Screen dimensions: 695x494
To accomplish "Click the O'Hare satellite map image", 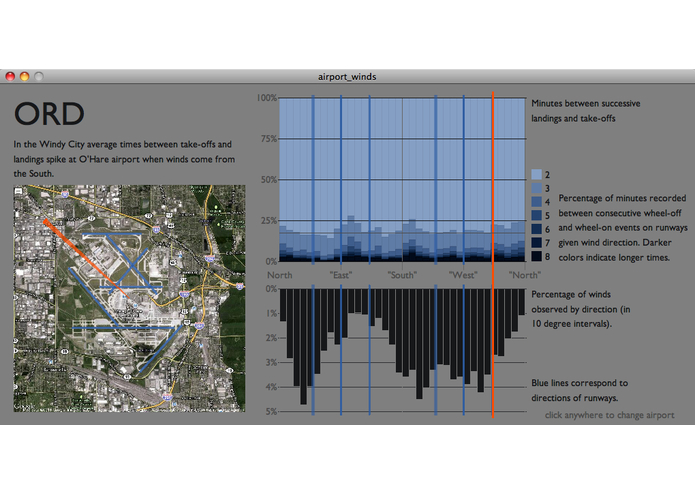I will click(129, 298).
